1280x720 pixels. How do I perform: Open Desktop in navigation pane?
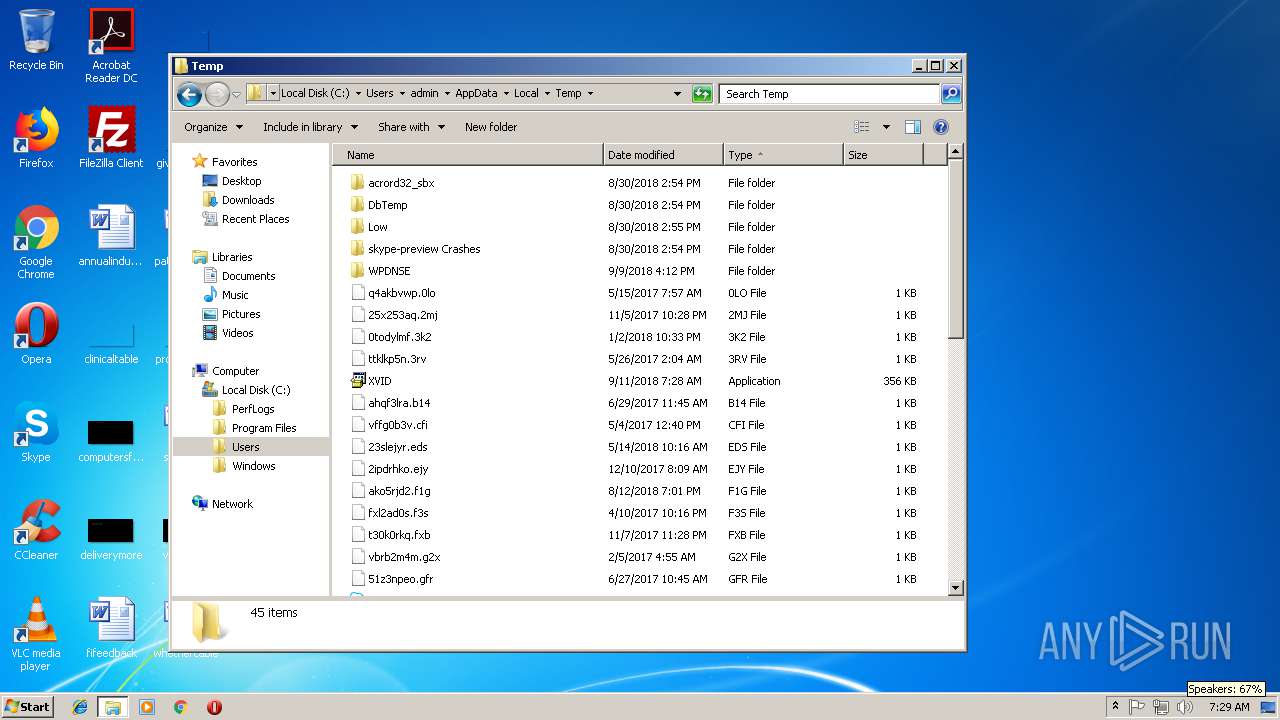(x=241, y=181)
